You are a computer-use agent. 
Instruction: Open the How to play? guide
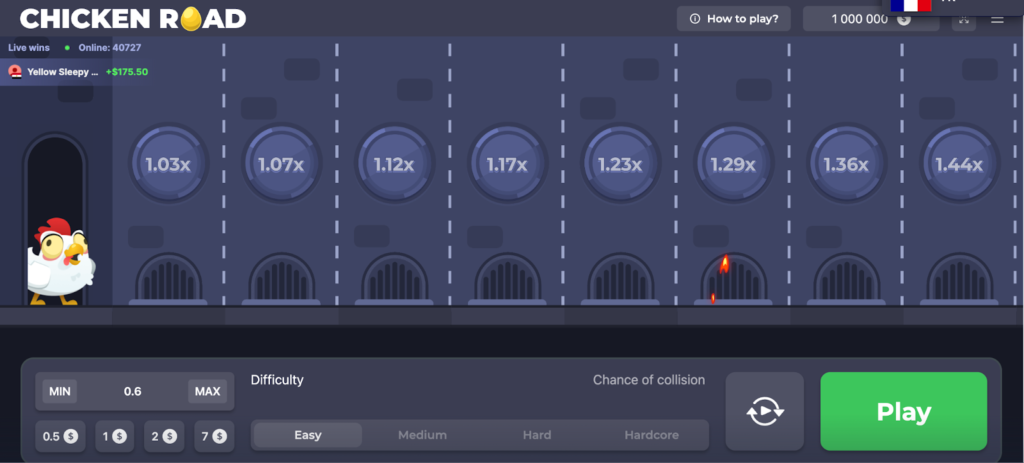coord(735,19)
